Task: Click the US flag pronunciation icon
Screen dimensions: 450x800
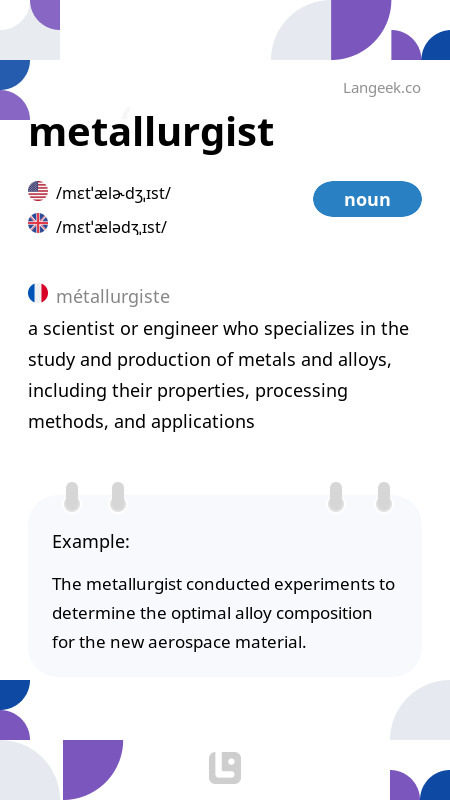Action: coord(38,191)
